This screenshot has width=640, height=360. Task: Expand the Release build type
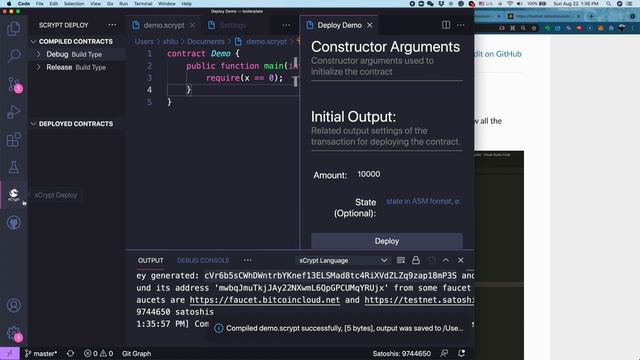38,67
